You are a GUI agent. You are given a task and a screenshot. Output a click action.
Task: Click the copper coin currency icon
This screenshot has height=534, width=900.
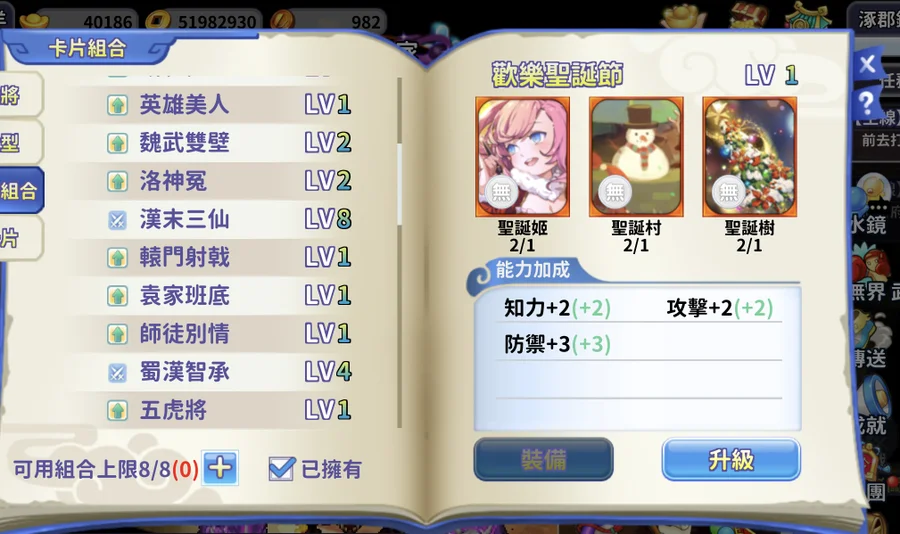coord(158,21)
